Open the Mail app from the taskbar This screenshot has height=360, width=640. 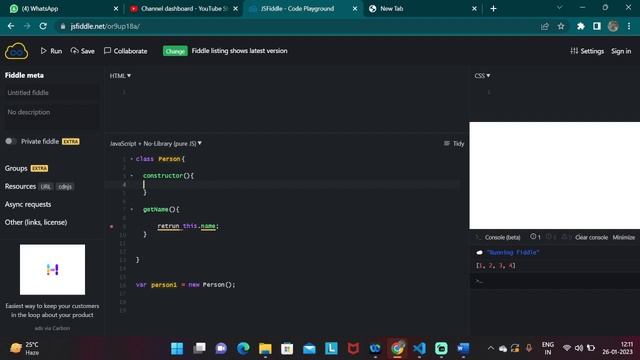[309, 349]
